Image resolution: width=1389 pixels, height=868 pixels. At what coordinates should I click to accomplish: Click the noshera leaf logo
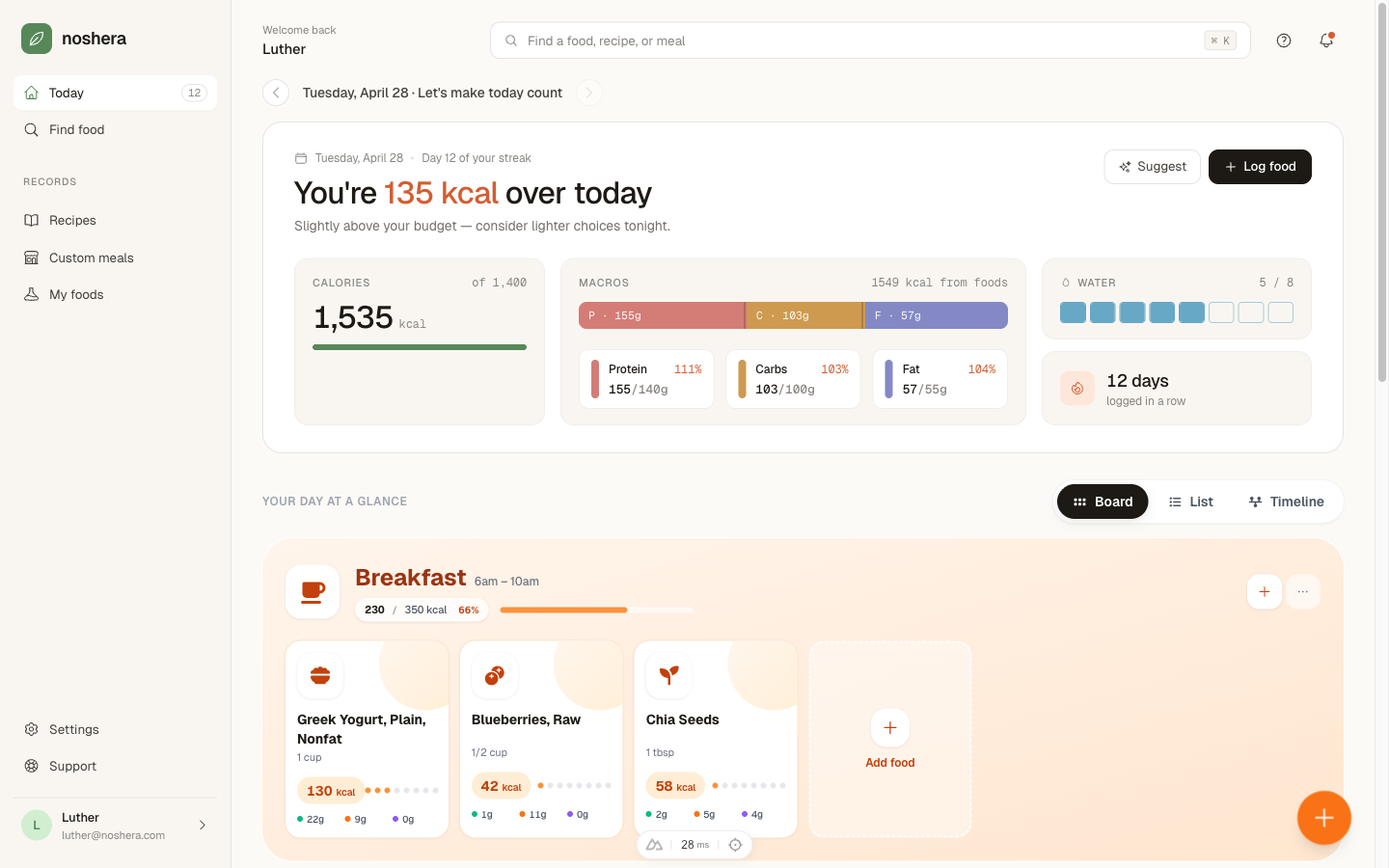pos(37,39)
